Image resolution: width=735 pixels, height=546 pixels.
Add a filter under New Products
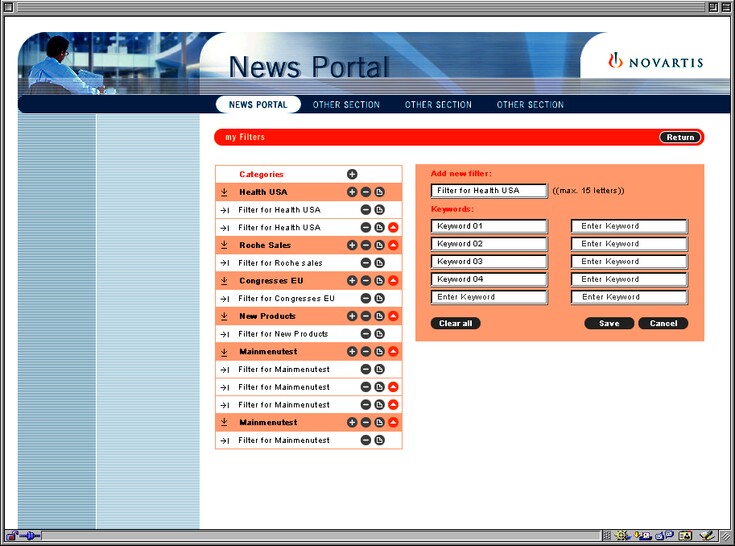(352, 316)
